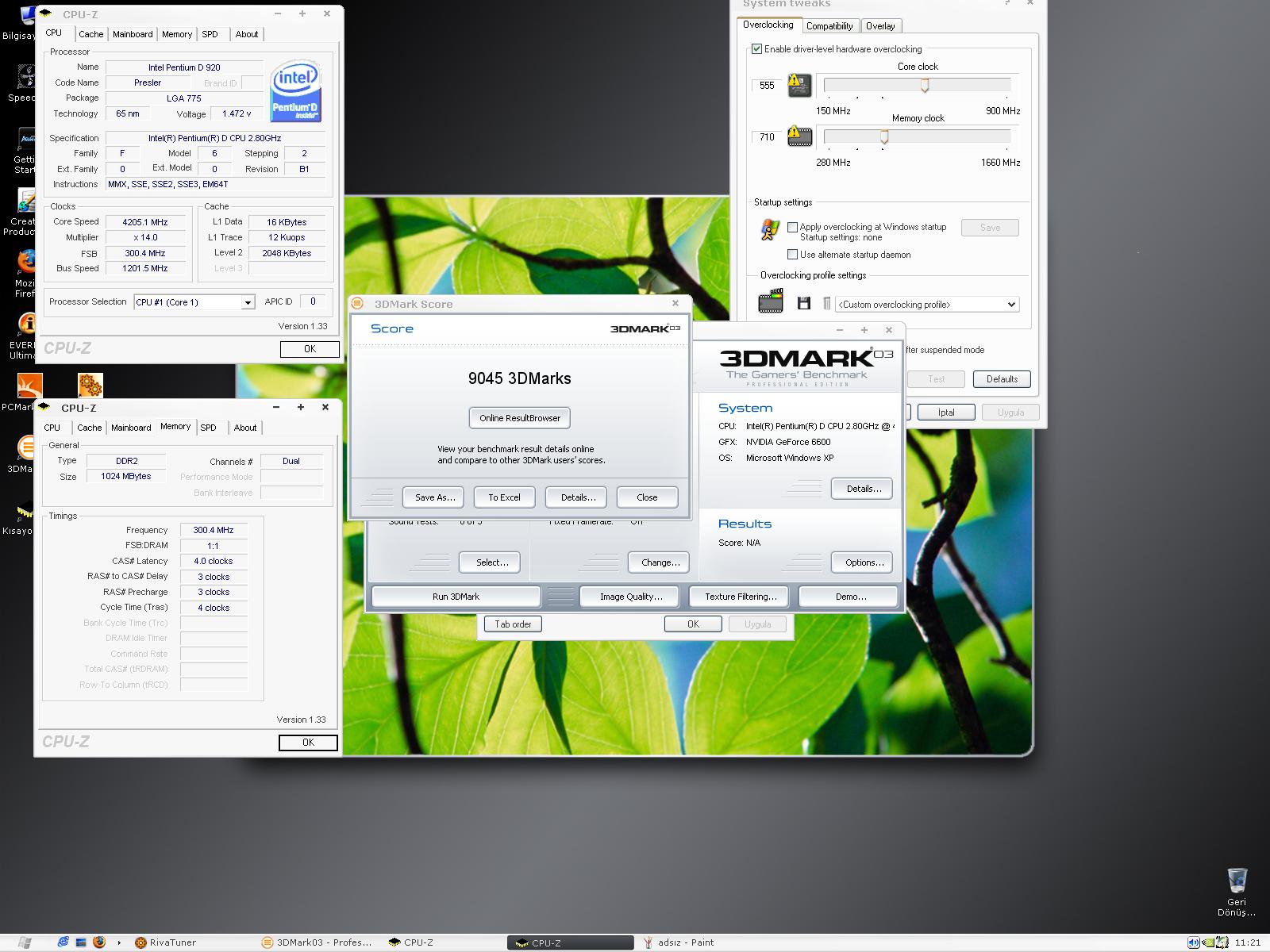Image resolution: width=1270 pixels, height=952 pixels.
Task: Click the Windows startup settings icon
Action: pyautogui.click(x=769, y=230)
